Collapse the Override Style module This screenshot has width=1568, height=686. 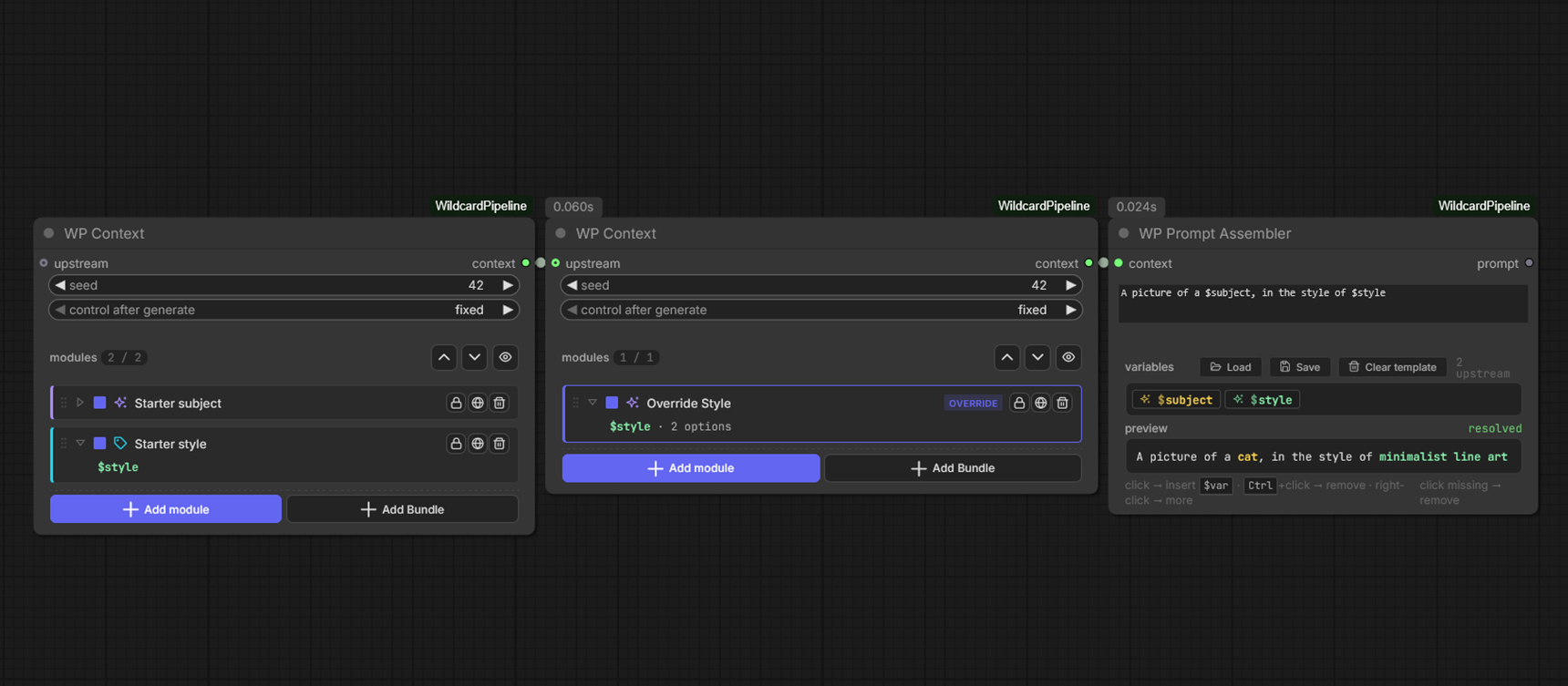pos(593,403)
